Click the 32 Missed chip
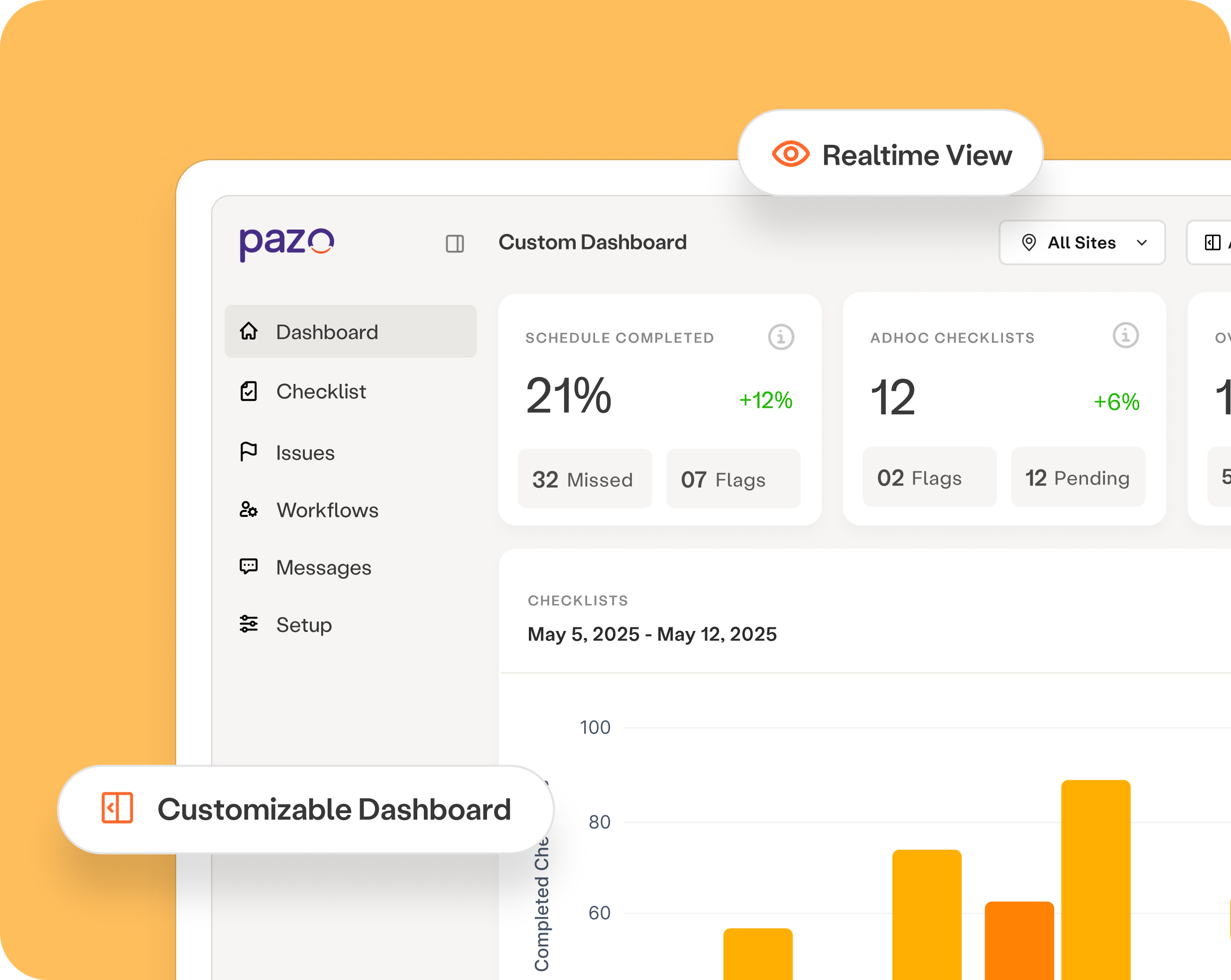 point(584,479)
